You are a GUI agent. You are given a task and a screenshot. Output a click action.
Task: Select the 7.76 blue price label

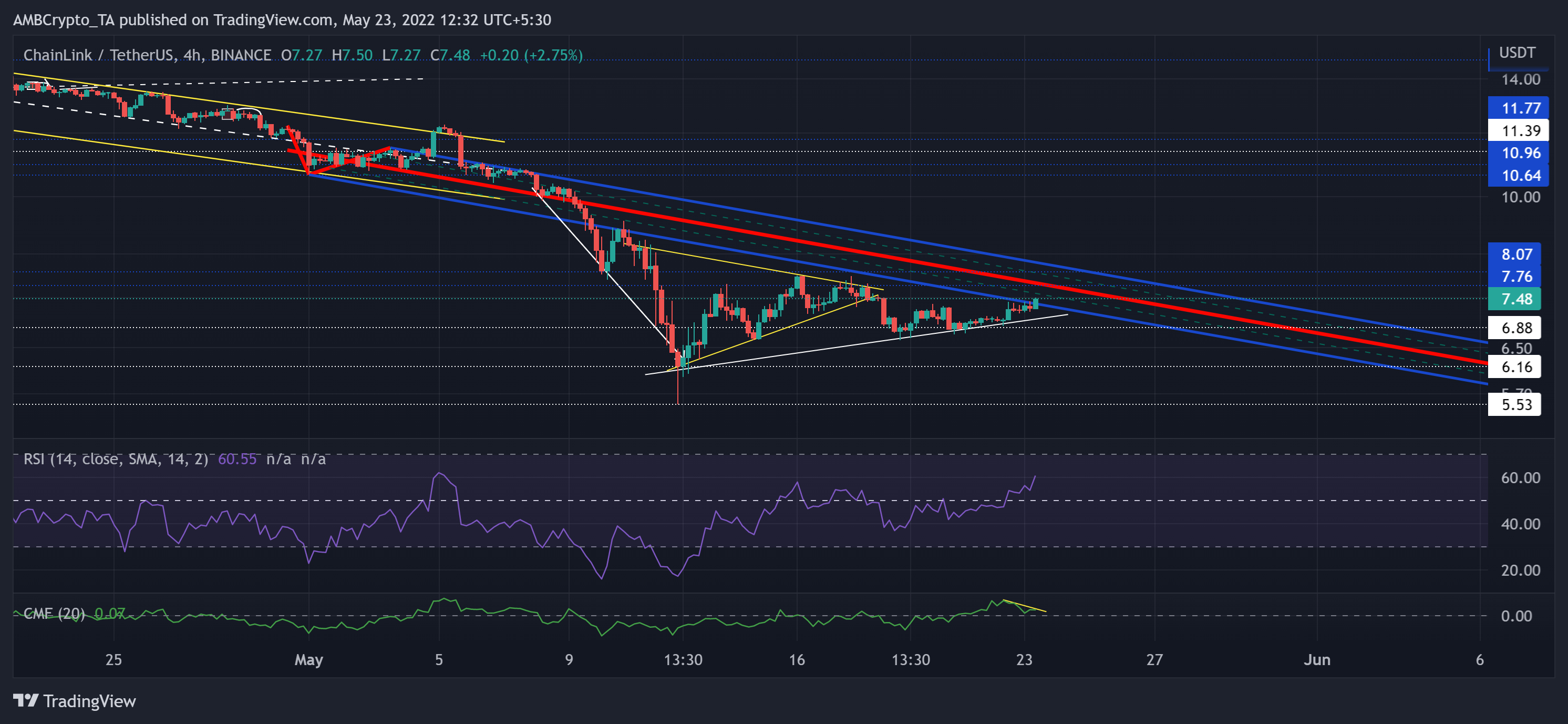tap(1514, 277)
